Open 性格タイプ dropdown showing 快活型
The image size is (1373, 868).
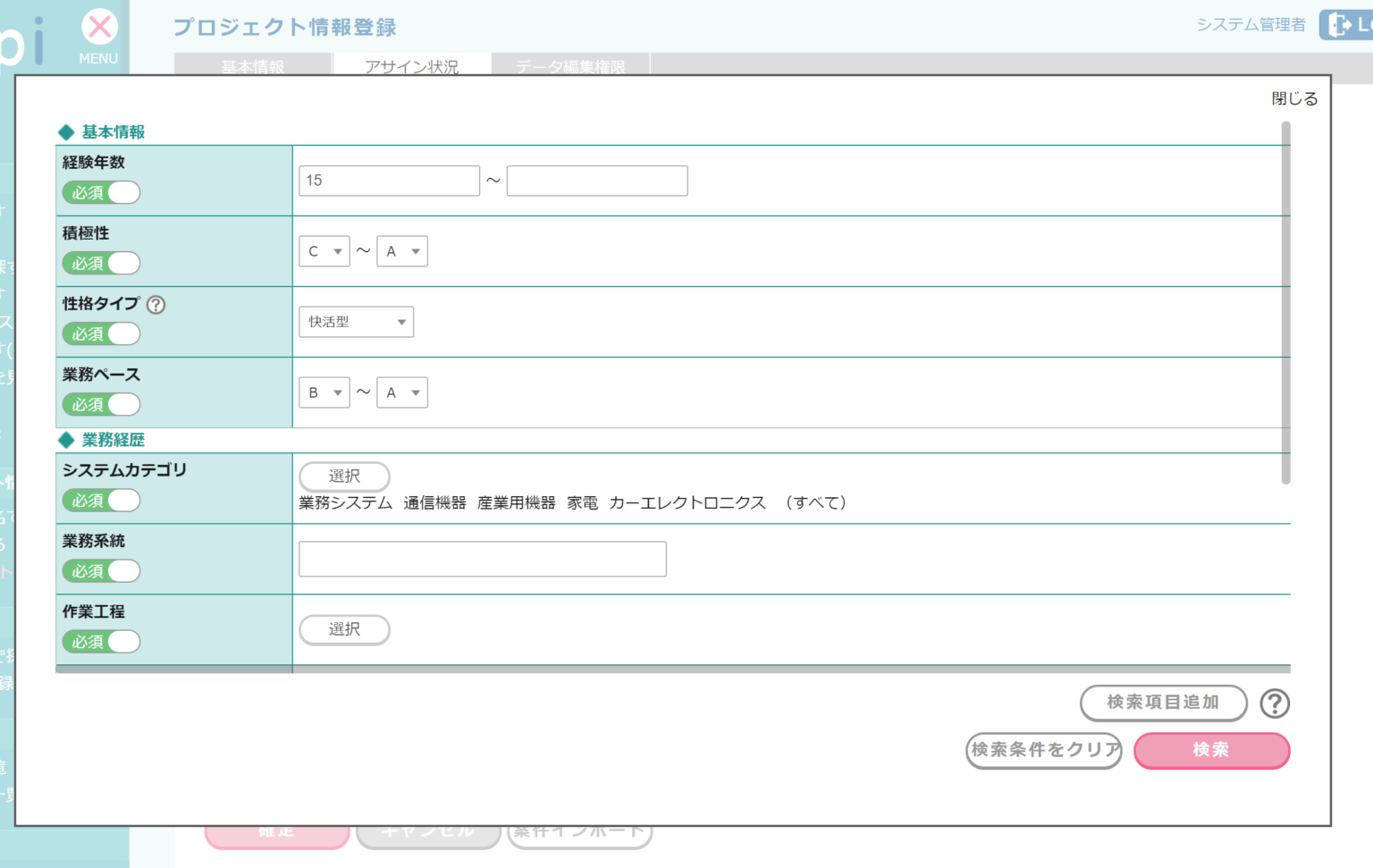point(356,323)
